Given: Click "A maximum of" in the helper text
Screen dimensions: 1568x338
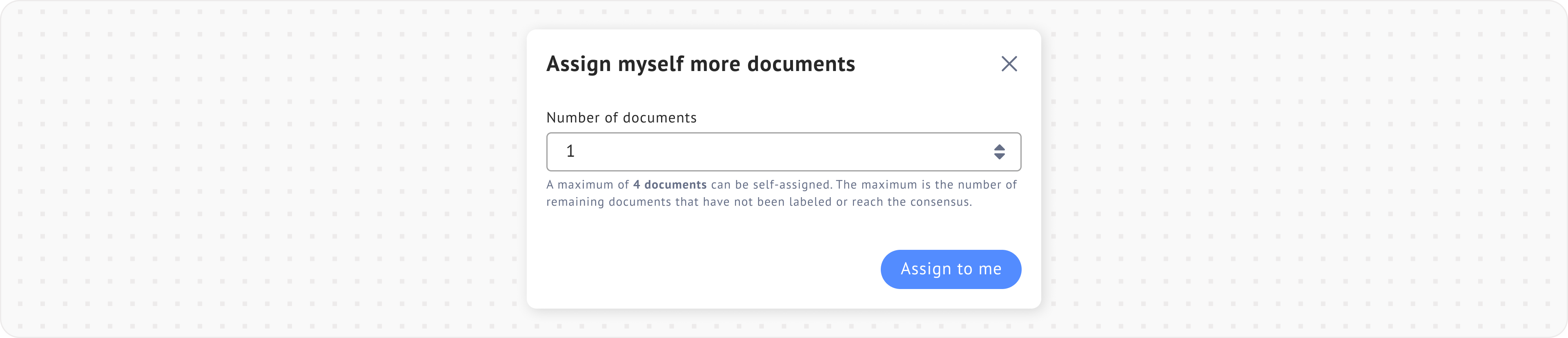Looking at the screenshot, I should (588, 185).
